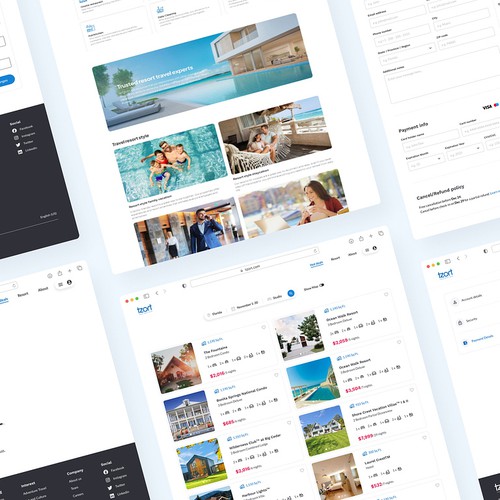The image size is (500, 500).
Task: Favorite Shore Crest Vacation Villas with heart icon
Action: [x=412, y=390]
